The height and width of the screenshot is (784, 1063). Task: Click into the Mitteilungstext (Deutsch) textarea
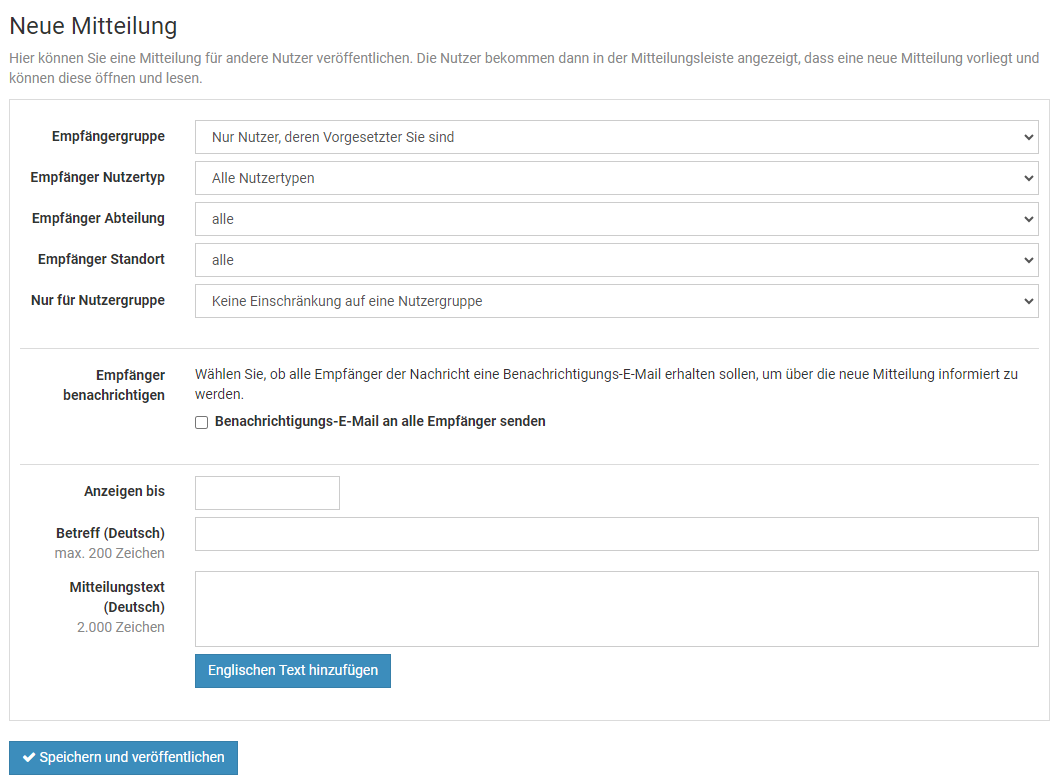click(x=616, y=609)
